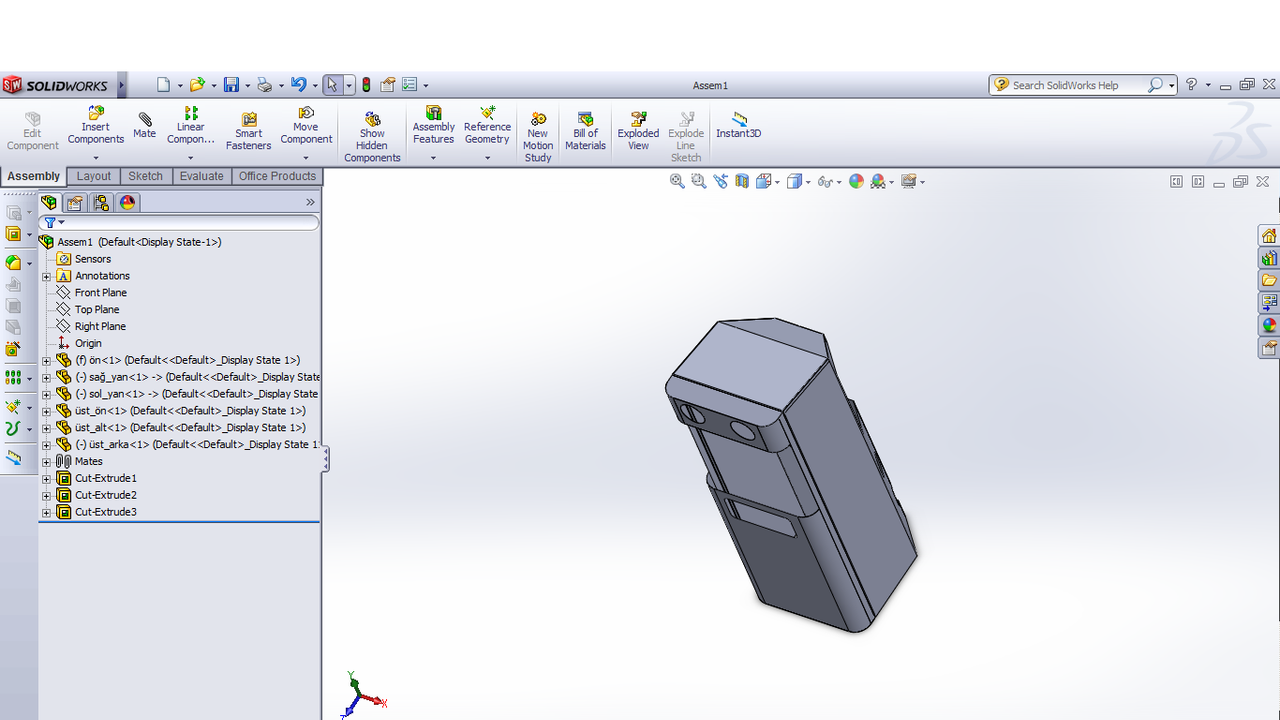Undo the last action

[298, 85]
